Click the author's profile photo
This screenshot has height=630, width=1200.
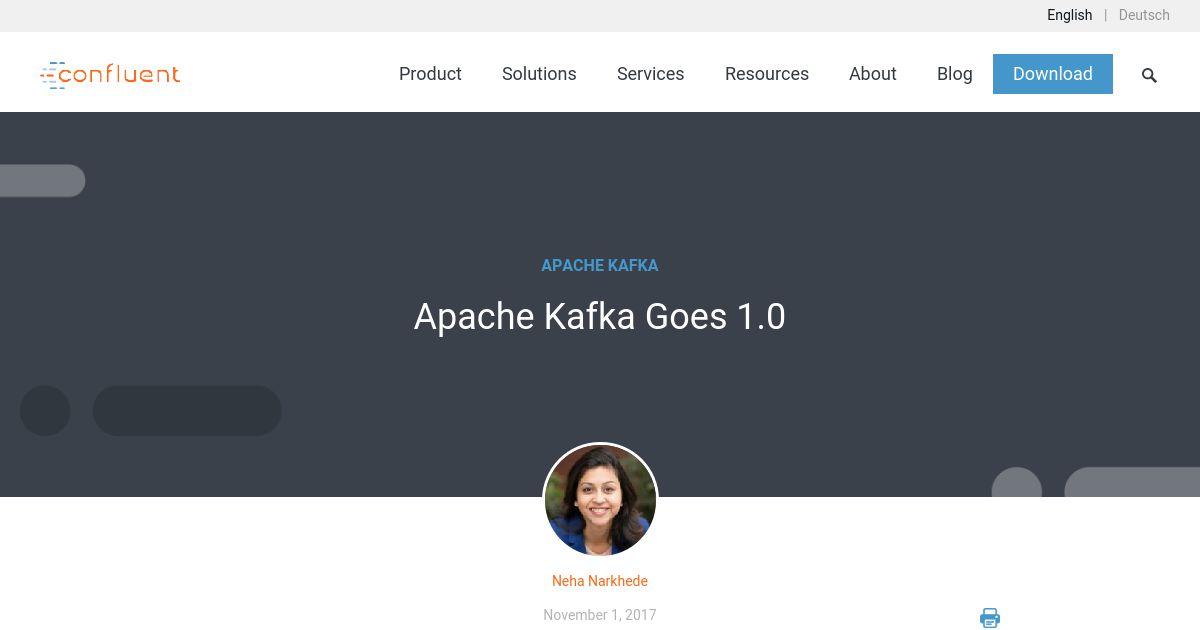pos(600,500)
